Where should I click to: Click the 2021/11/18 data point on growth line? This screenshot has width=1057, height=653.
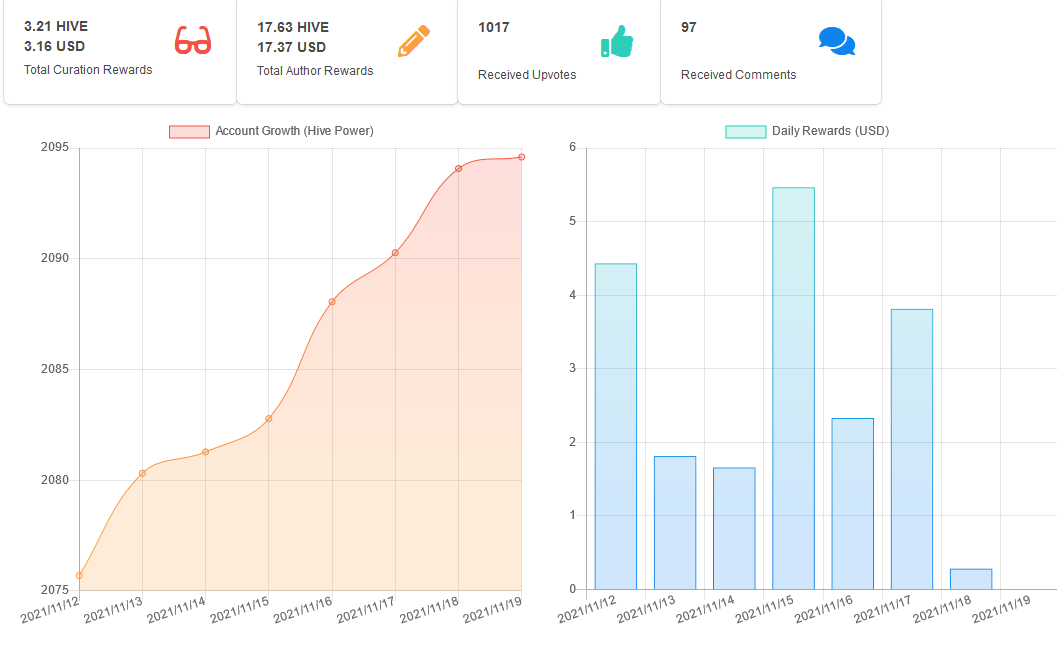pos(458,168)
